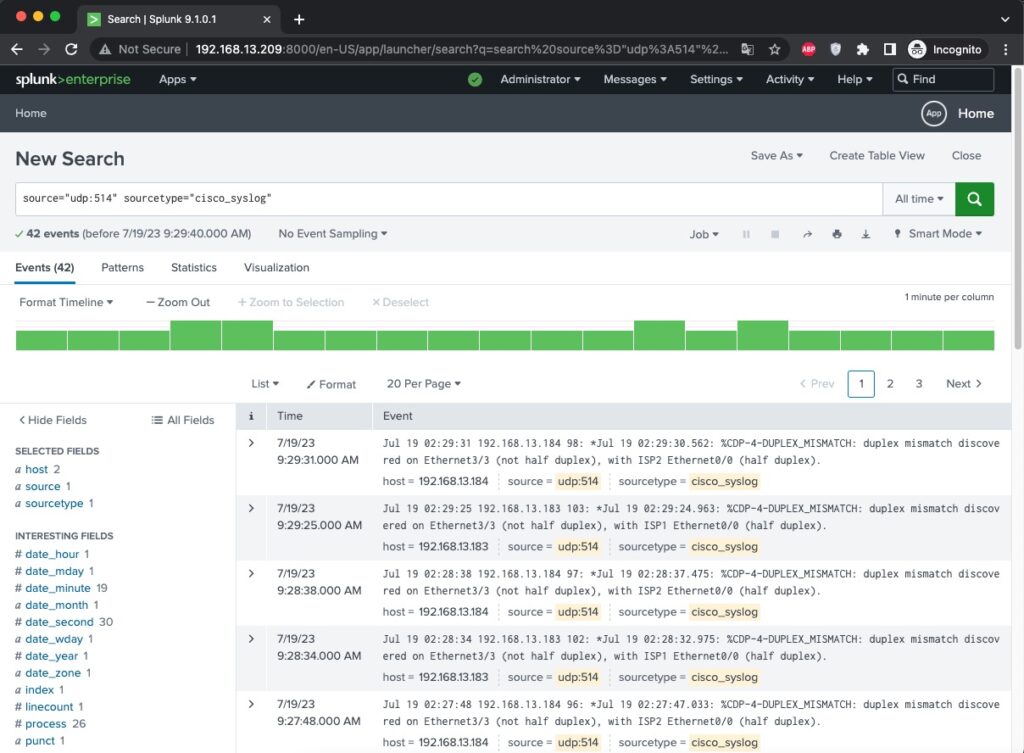Switch to the Visualization tab
This screenshot has height=753, width=1024.
click(277, 268)
